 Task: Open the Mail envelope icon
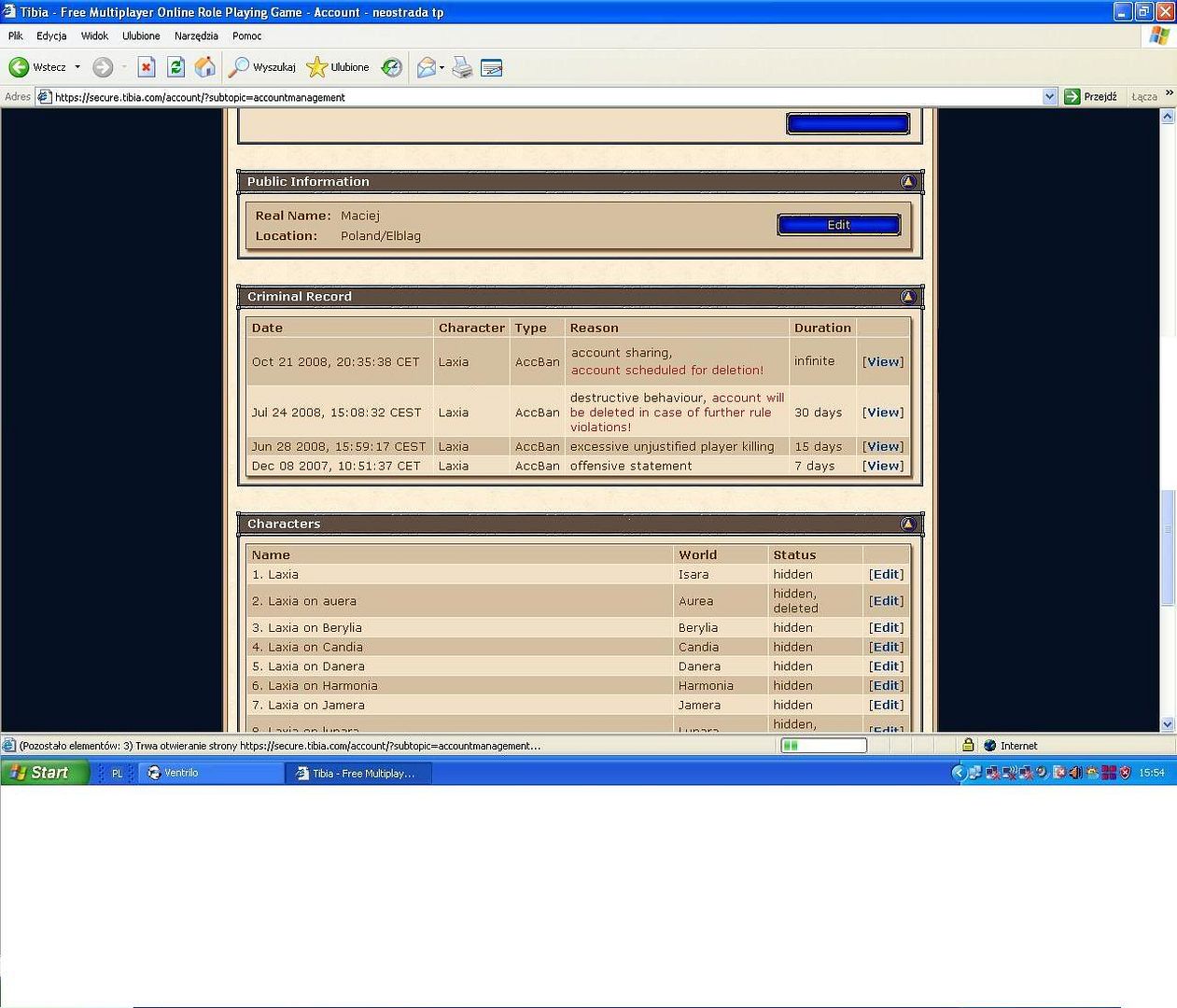coord(427,67)
